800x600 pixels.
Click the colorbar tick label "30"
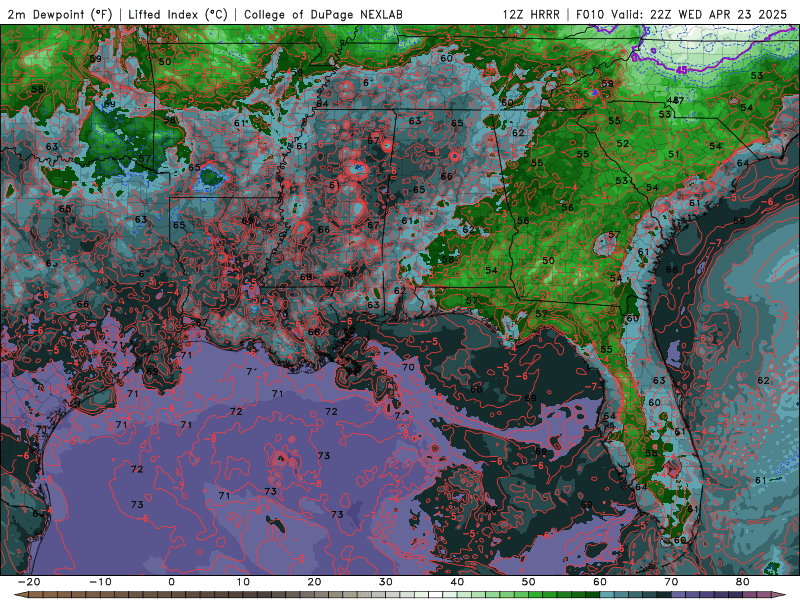click(x=386, y=582)
